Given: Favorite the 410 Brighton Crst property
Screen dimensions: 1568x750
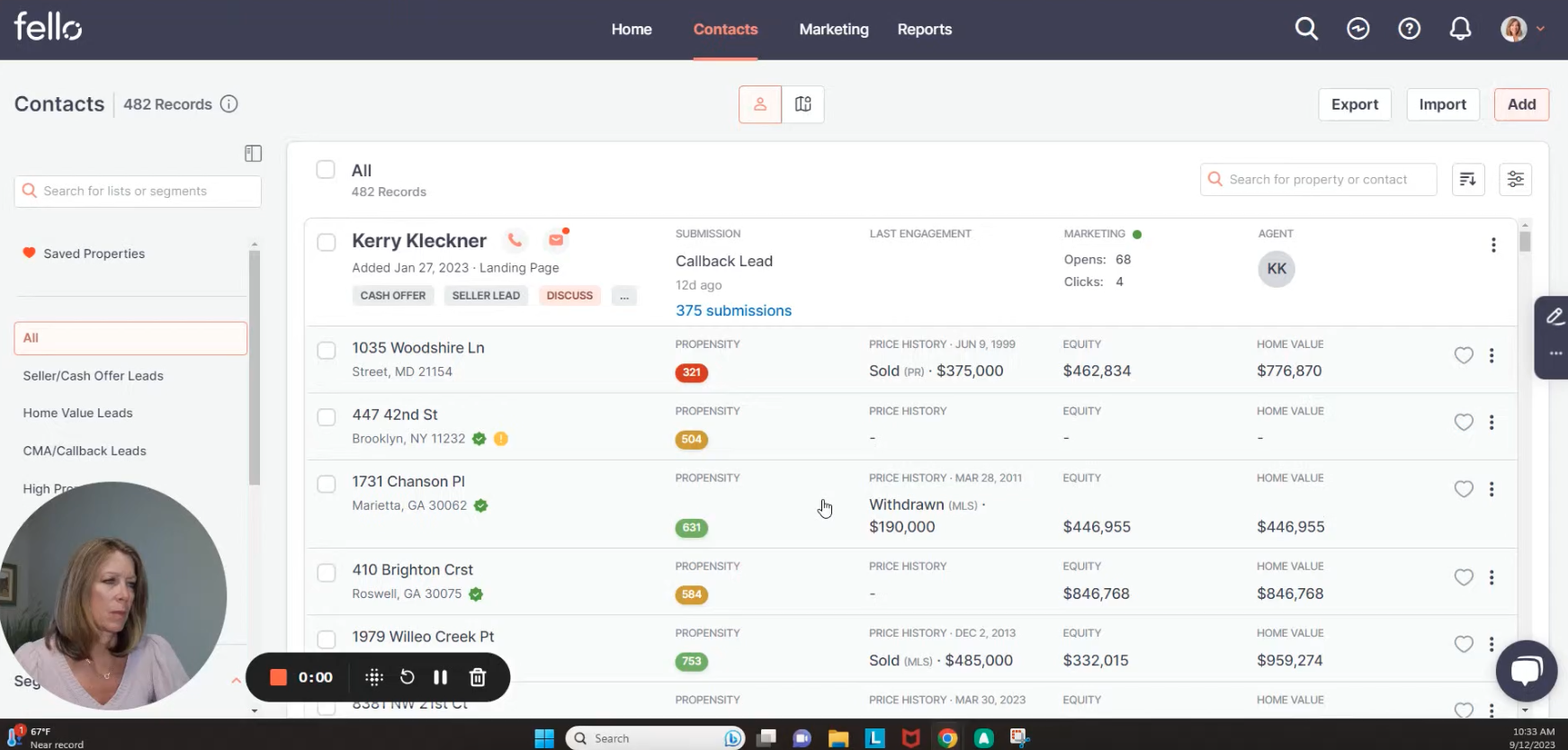Looking at the screenshot, I should coord(1464,577).
